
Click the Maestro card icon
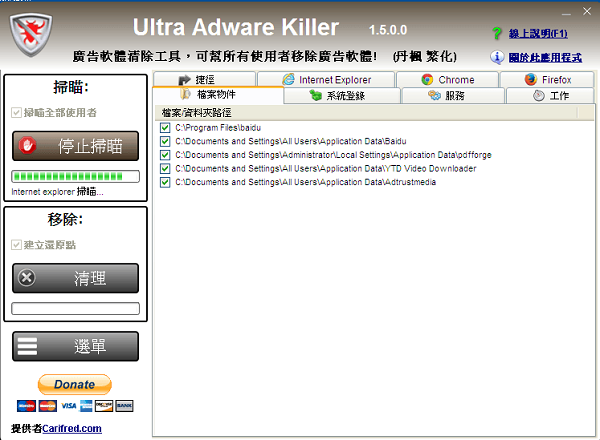26,406
